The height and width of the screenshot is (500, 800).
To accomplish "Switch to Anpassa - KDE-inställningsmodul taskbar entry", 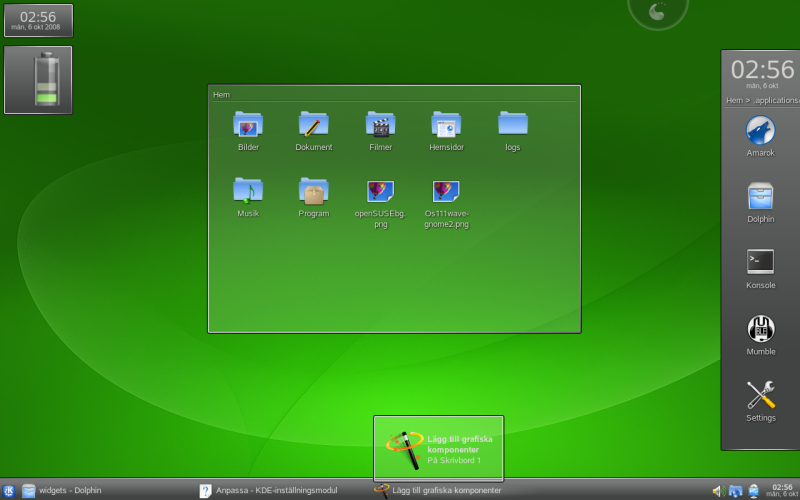I will (269, 490).
